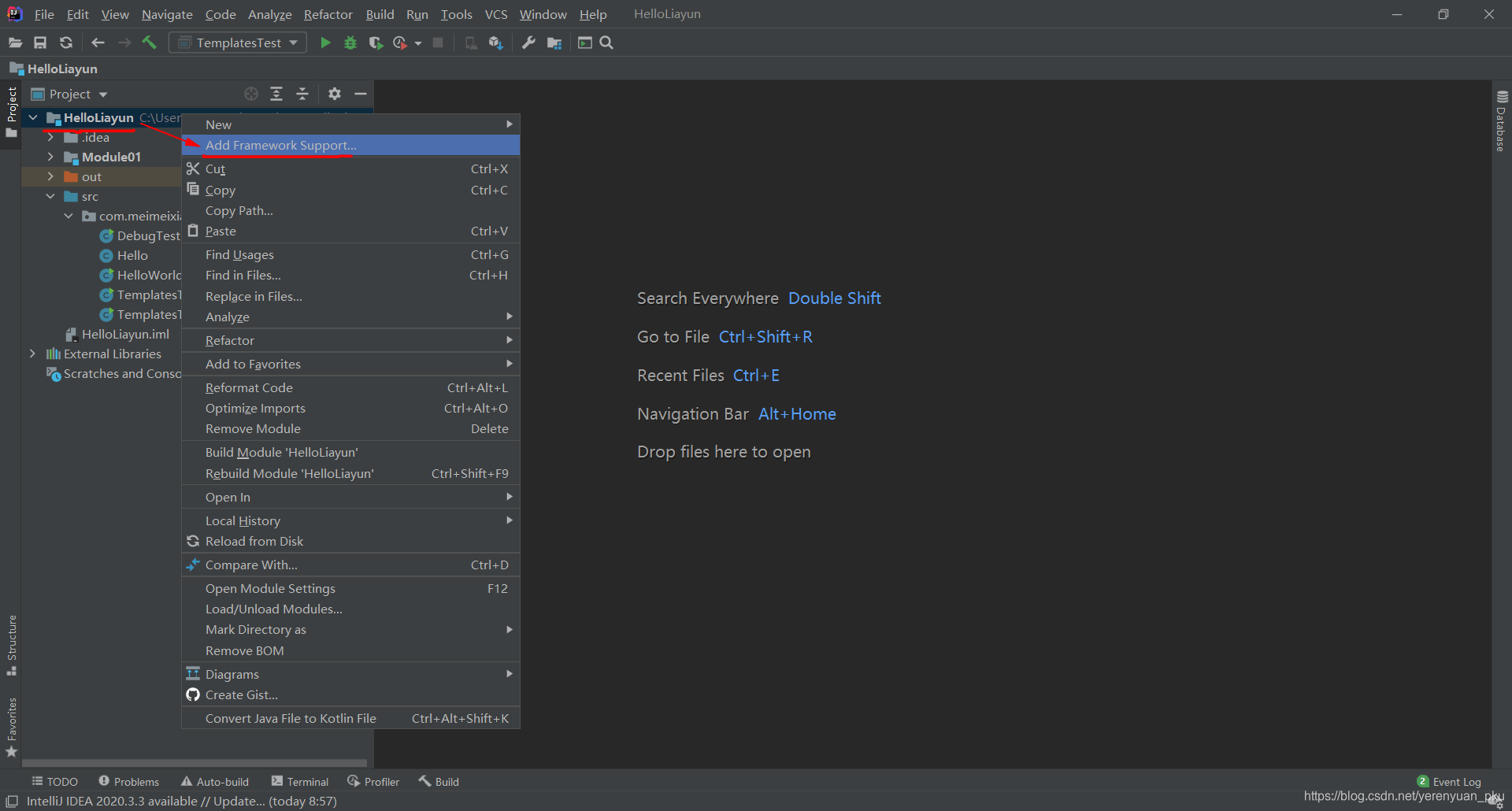This screenshot has height=811, width=1512.
Task: Run with Coverage shield icon
Action: (x=376, y=43)
